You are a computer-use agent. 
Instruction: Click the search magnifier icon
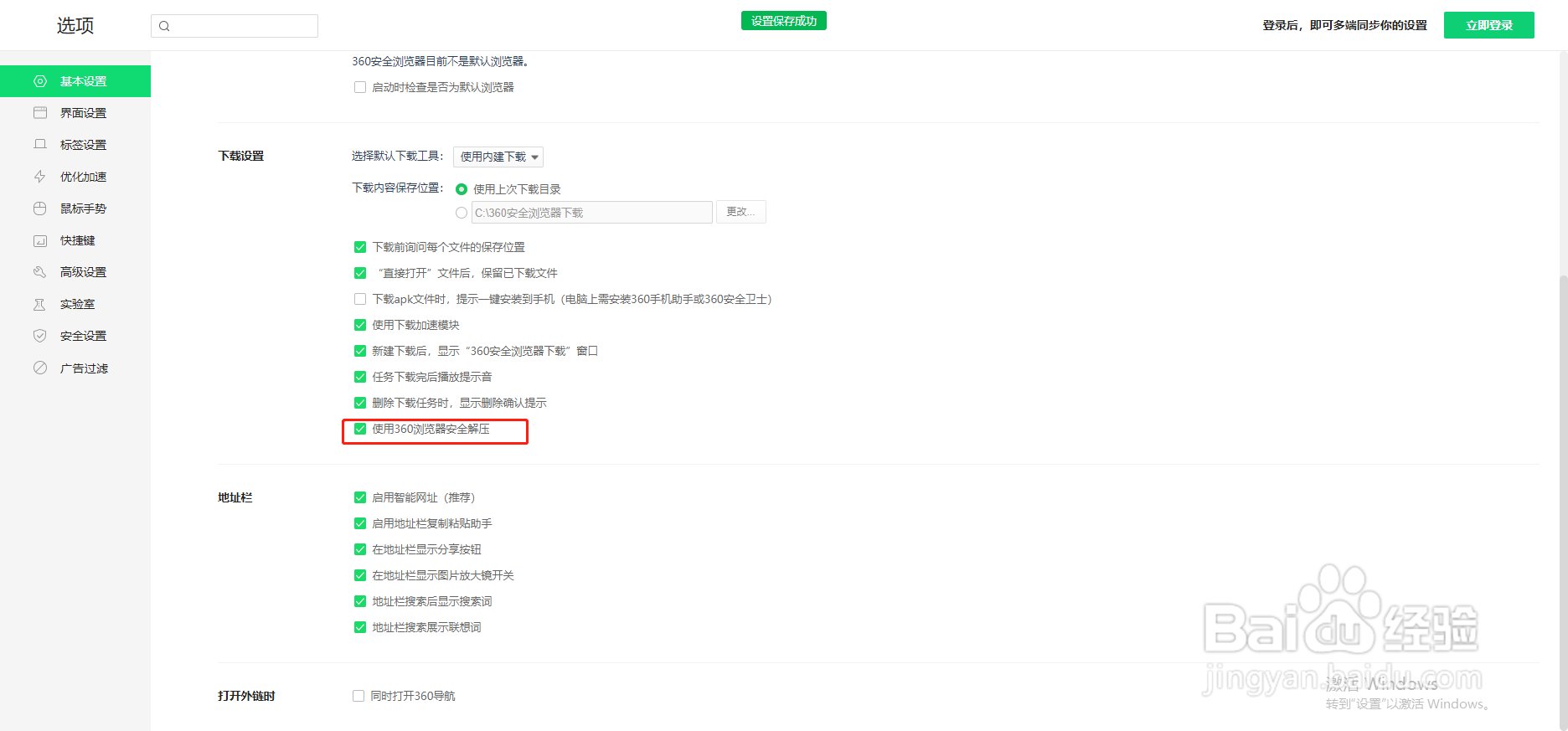(164, 26)
